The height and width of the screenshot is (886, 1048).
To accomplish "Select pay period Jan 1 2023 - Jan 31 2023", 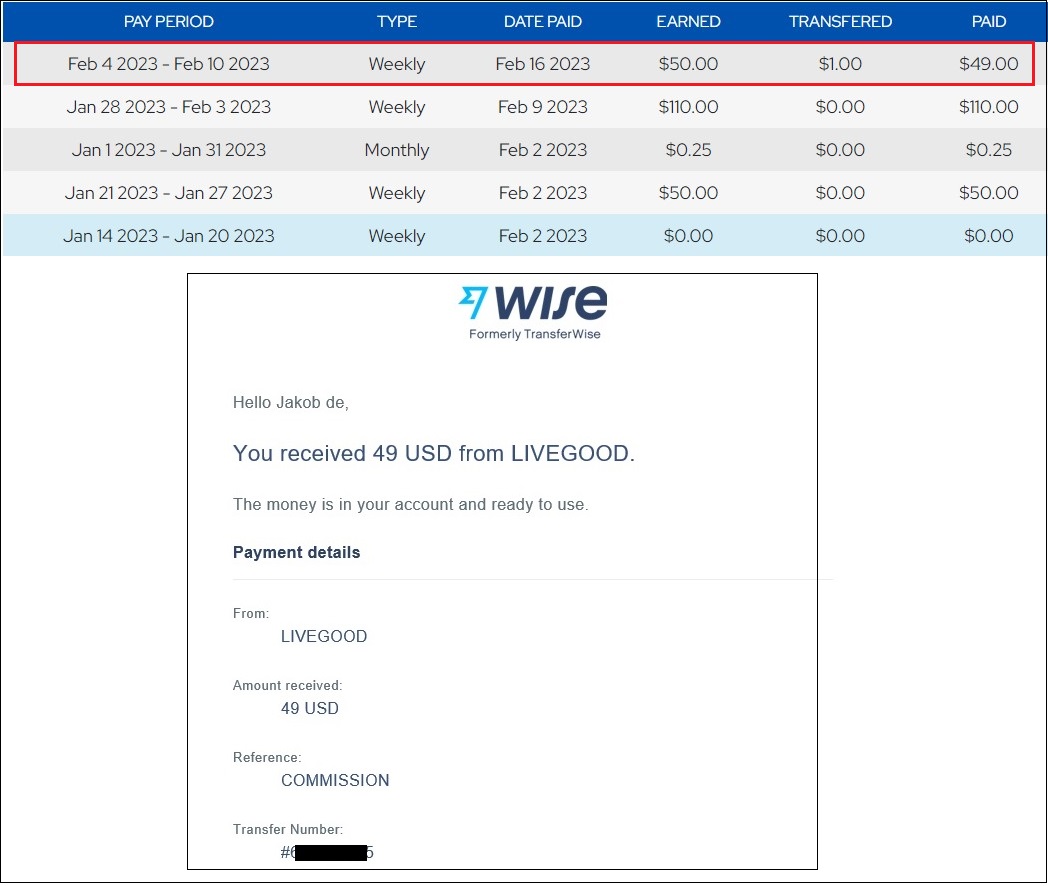I will [168, 150].
